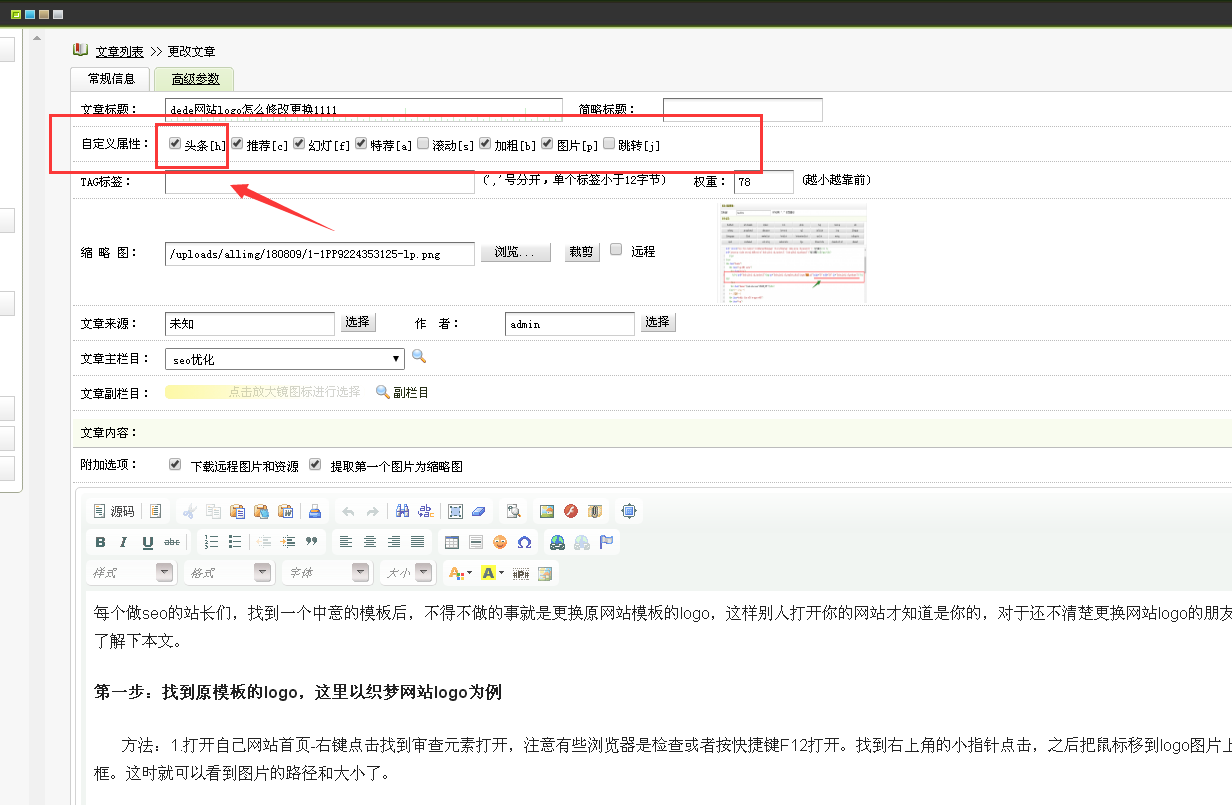This screenshot has height=805, width=1232.
Task: Click magnifier icon next to 文章主栏目 dropdown
Action: click(x=419, y=357)
